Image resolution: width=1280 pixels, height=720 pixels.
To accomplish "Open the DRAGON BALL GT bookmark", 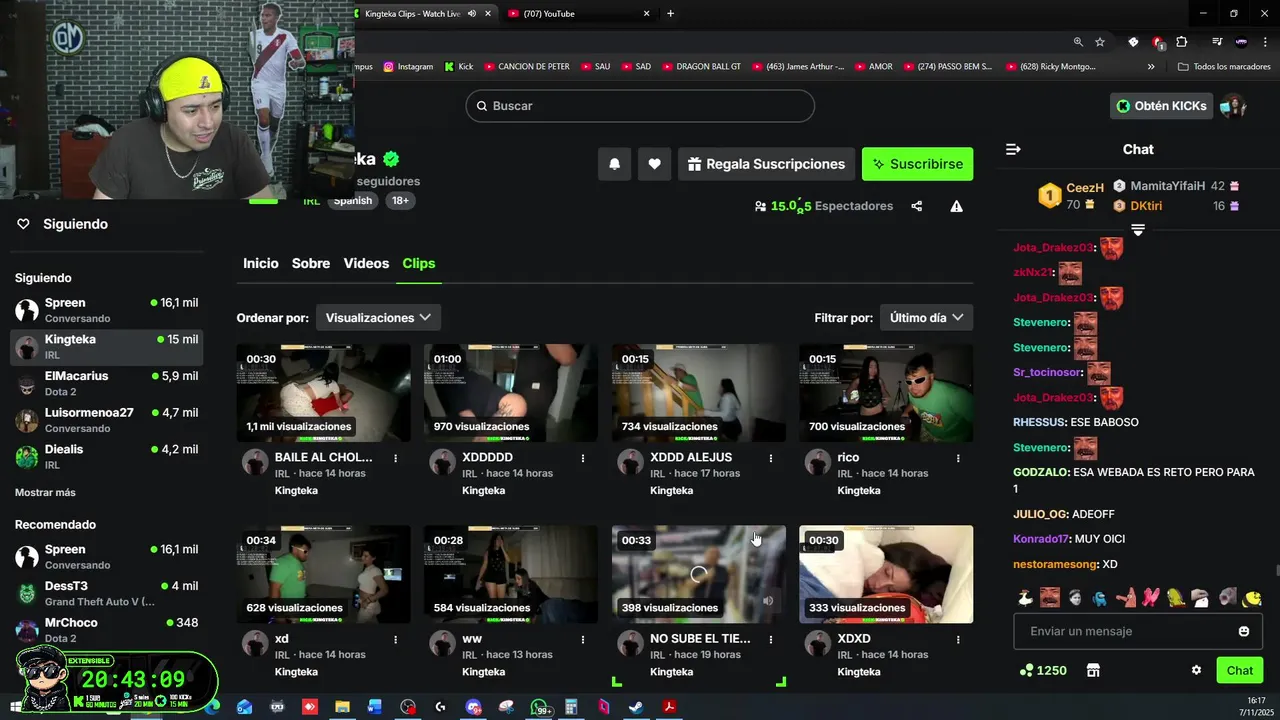I will point(700,67).
